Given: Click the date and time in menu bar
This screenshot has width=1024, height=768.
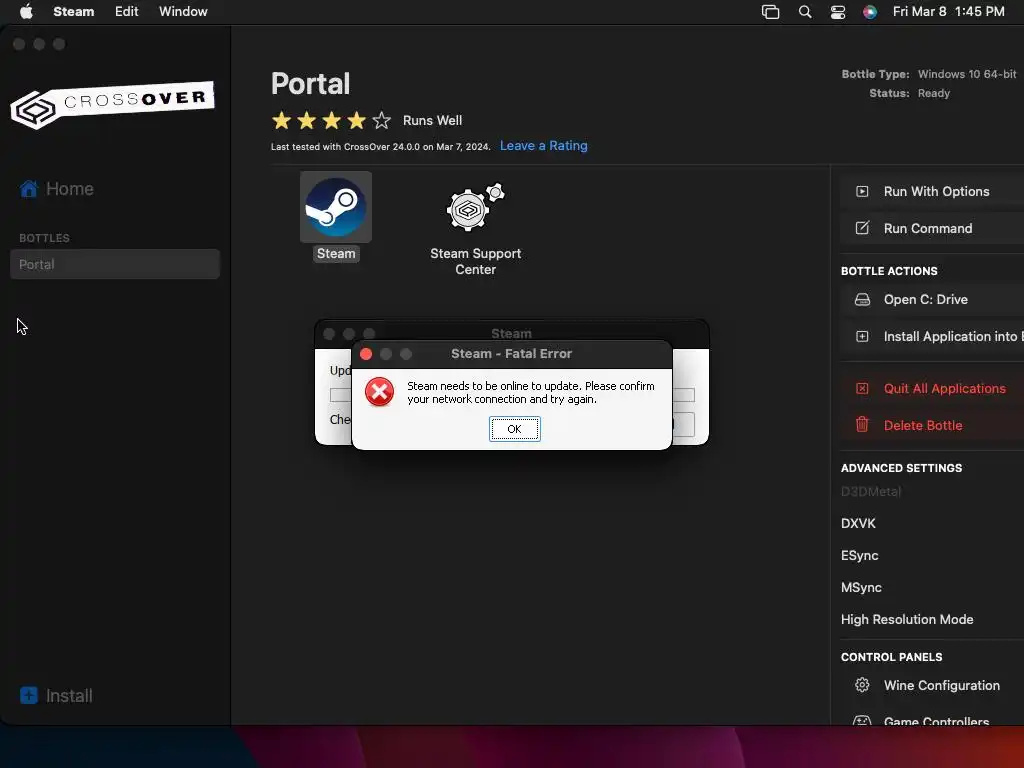Looking at the screenshot, I should [948, 11].
